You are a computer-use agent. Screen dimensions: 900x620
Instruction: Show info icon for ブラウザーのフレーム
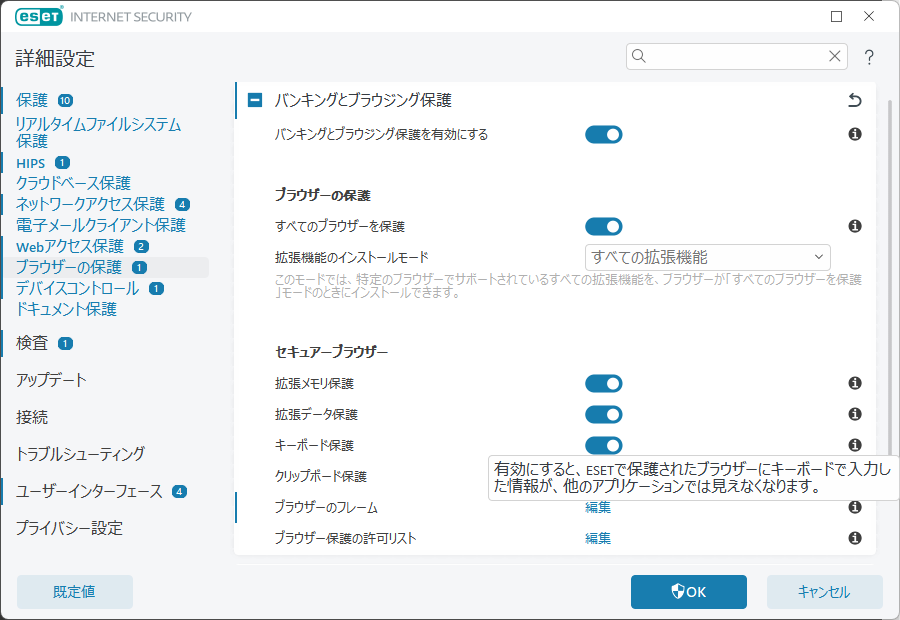(855, 507)
